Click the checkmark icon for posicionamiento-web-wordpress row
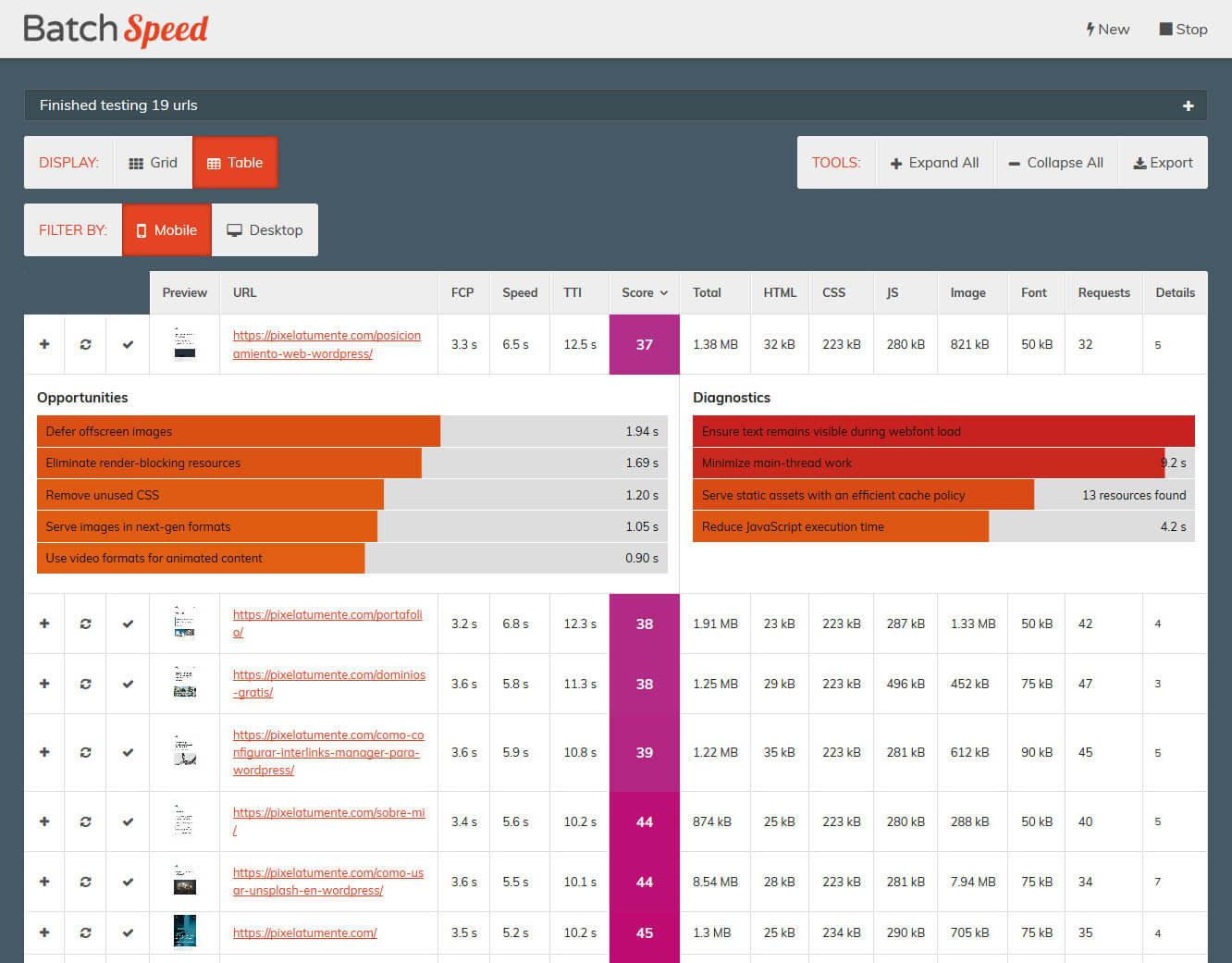 coord(128,344)
